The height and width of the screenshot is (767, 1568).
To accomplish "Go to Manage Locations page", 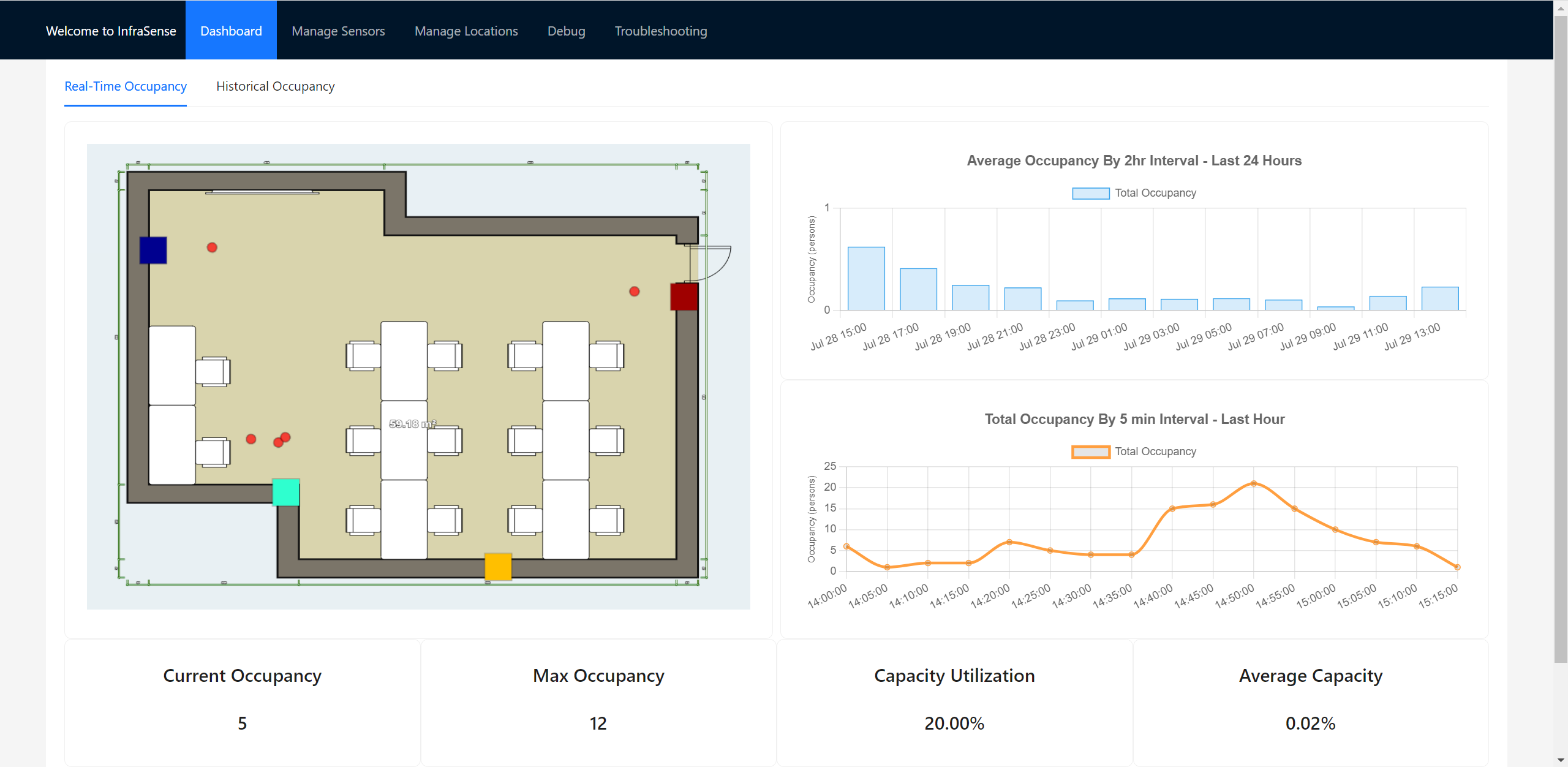I will [x=466, y=31].
